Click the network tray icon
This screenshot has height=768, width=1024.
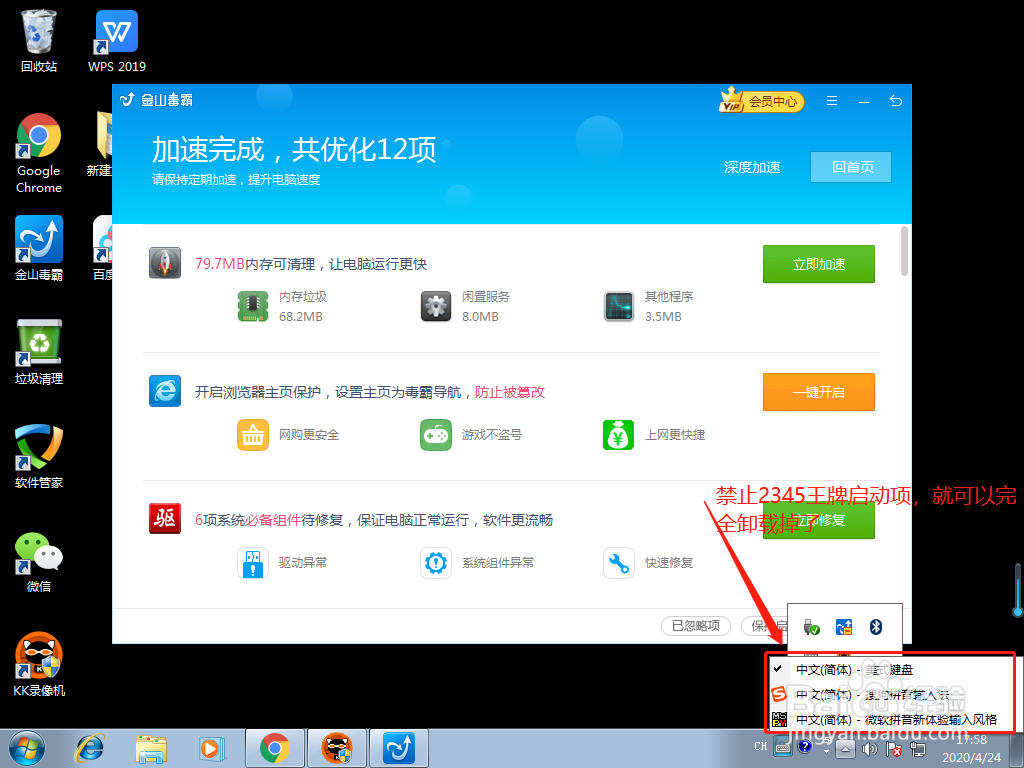918,749
